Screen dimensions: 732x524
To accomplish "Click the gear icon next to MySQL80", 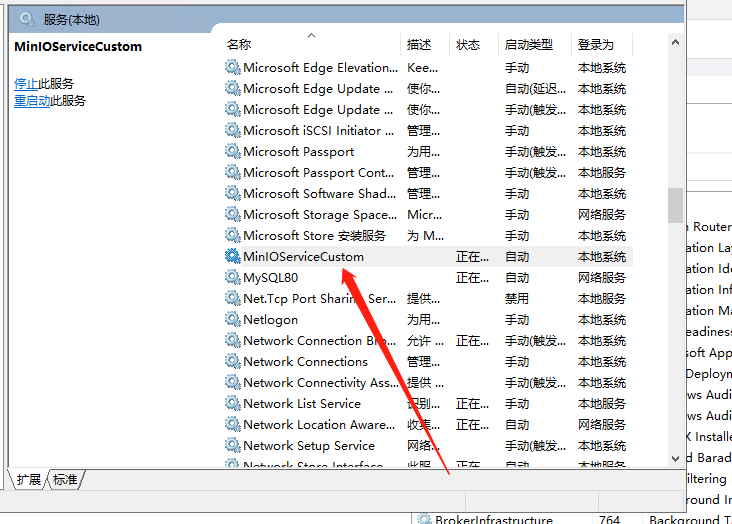I will coord(233,278).
